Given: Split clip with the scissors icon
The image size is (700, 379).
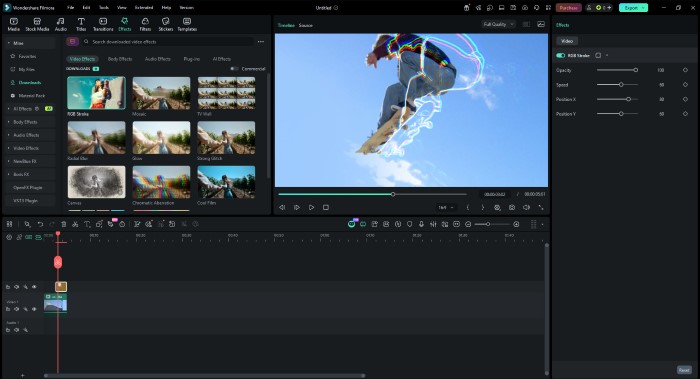Looking at the screenshot, I should (75, 224).
